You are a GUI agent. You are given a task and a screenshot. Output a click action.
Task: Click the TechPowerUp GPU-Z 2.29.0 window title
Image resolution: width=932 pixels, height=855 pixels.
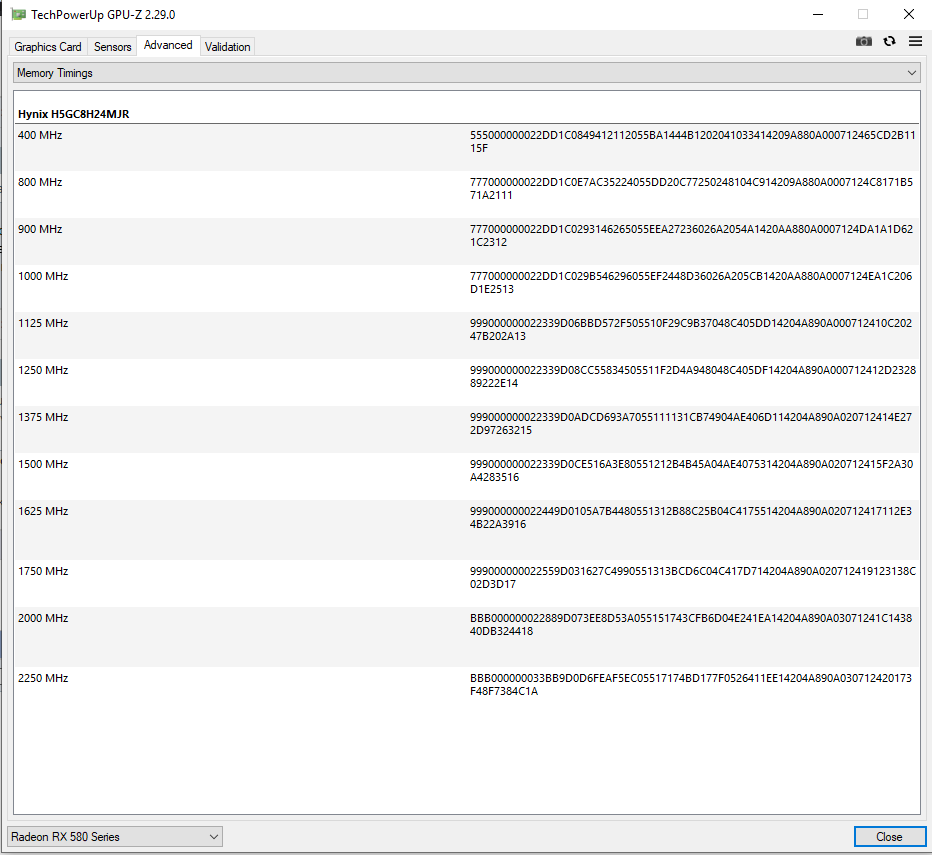click(x=103, y=15)
